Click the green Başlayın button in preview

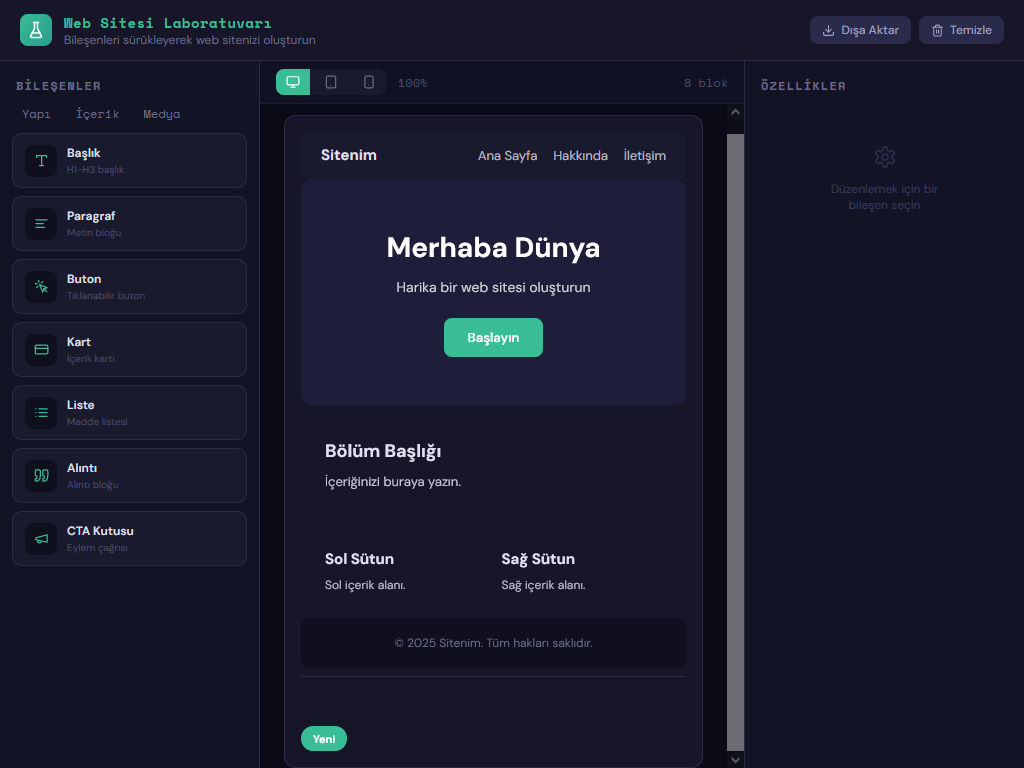pyautogui.click(x=493, y=337)
